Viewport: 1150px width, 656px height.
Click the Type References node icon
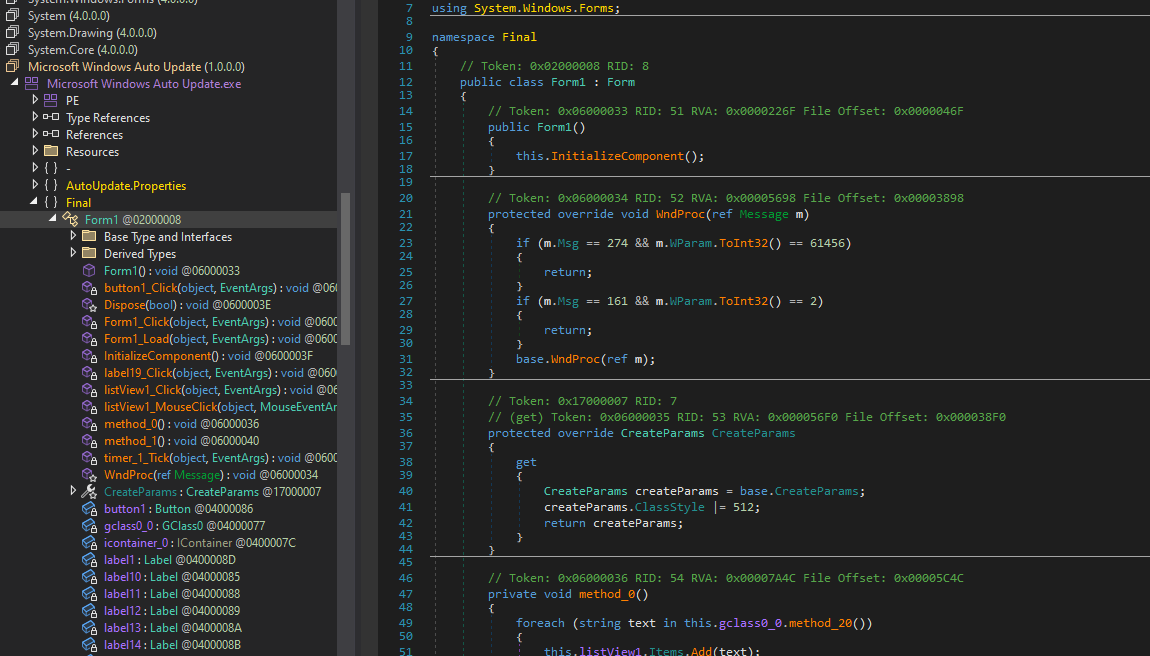(x=51, y=118)
